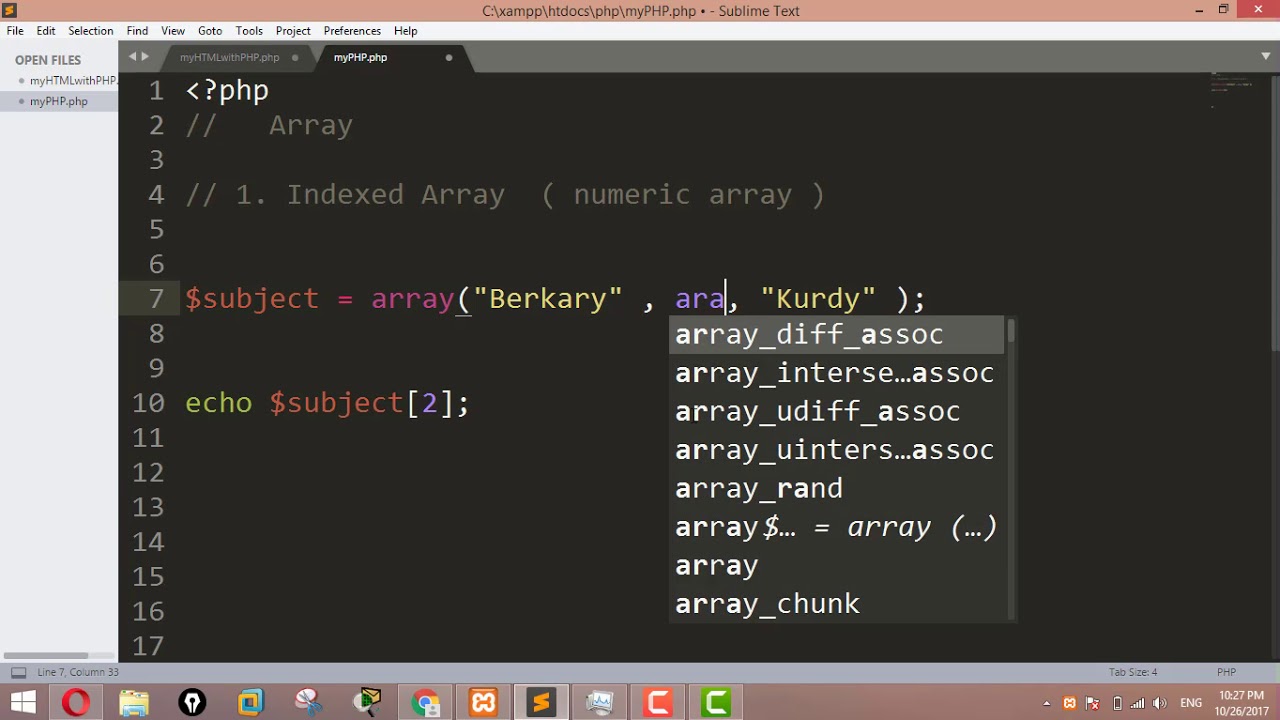Open the Preferences menu
Viewport: 1280px width, 720px height.
click(352, 31)
